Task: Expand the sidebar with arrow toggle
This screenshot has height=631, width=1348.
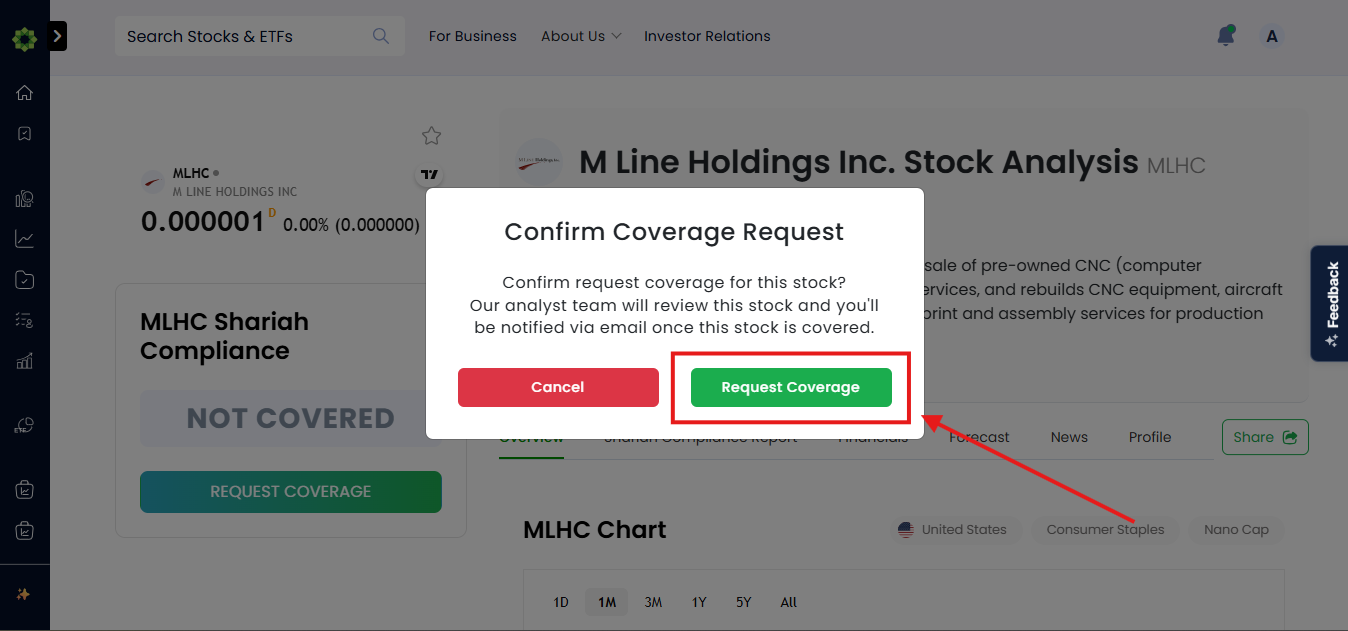Action: point(57,36)
